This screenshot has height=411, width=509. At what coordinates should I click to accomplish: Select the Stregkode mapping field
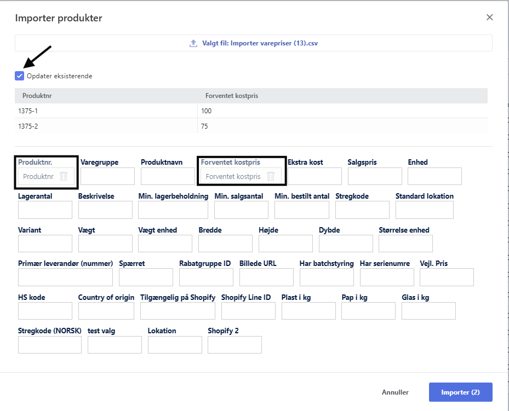(362, 210)
